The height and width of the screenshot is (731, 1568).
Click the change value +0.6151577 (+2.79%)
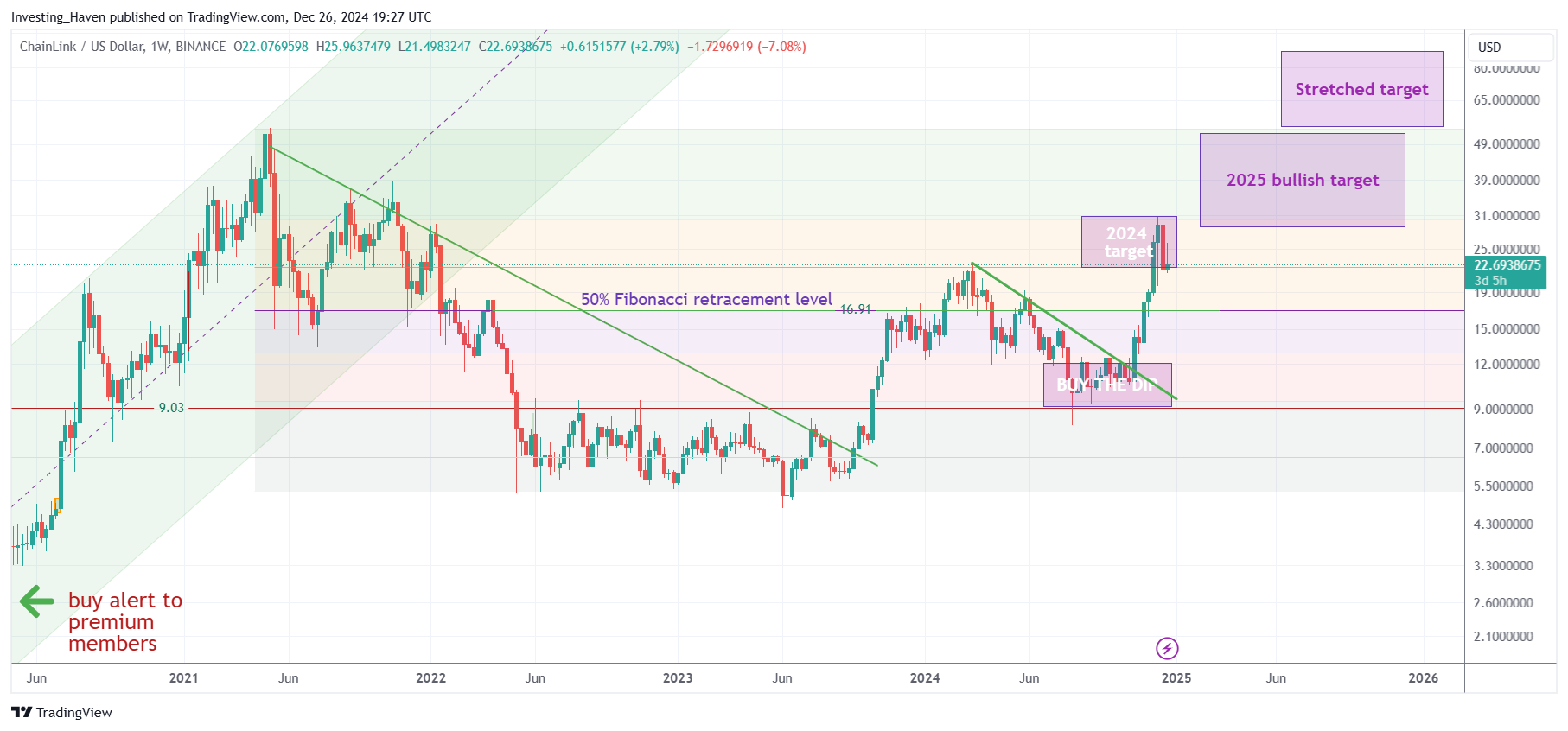click(x=619, y=47)
